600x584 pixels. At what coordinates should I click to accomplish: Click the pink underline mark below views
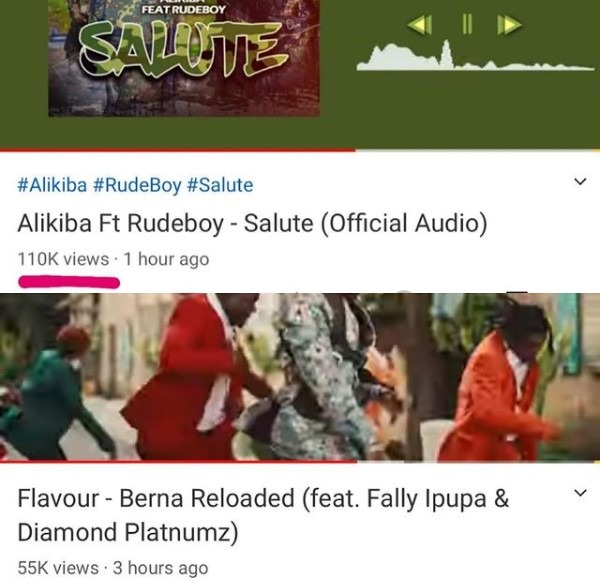click(69, 282)
